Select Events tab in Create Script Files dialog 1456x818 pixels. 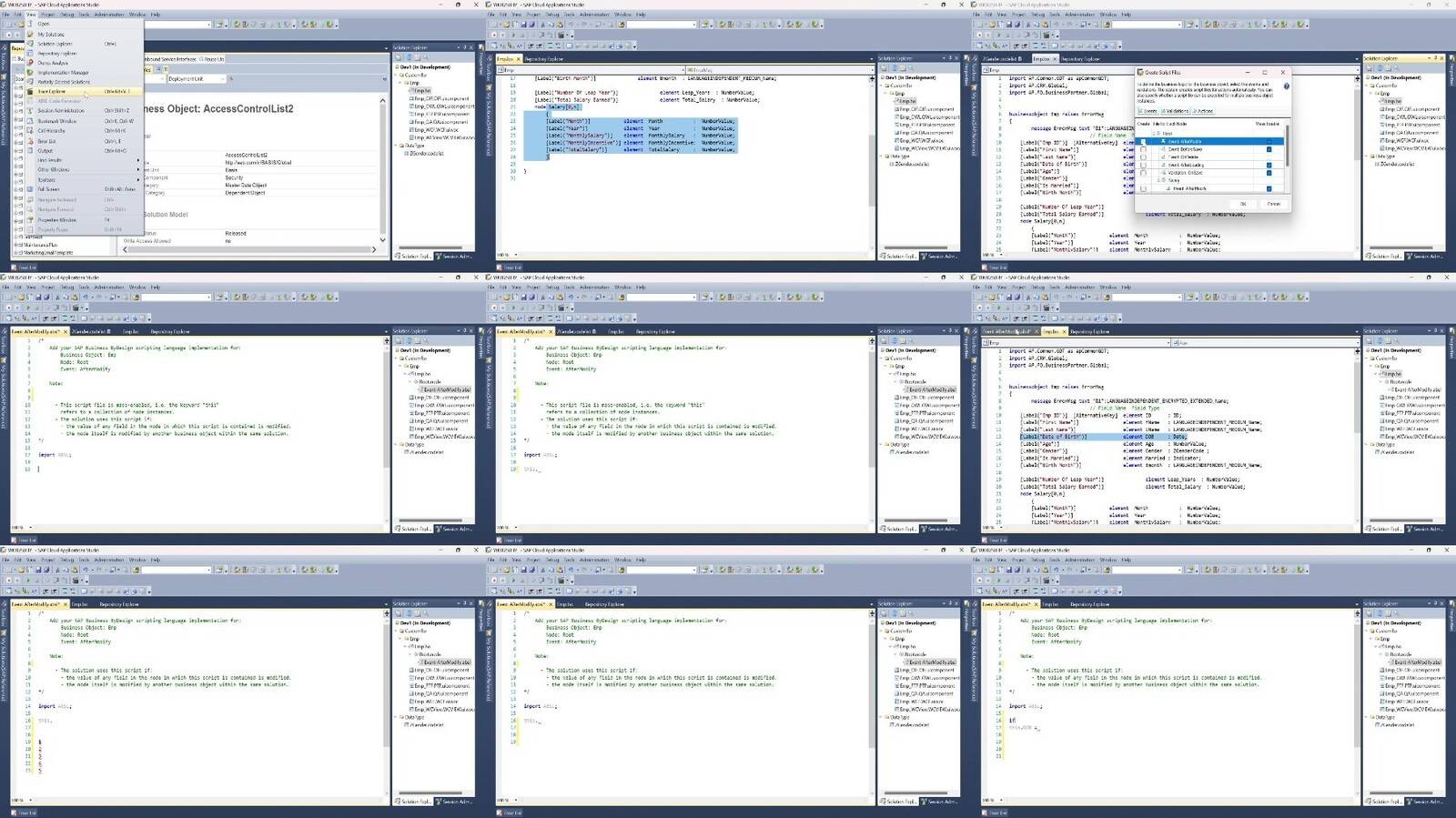1148,111
